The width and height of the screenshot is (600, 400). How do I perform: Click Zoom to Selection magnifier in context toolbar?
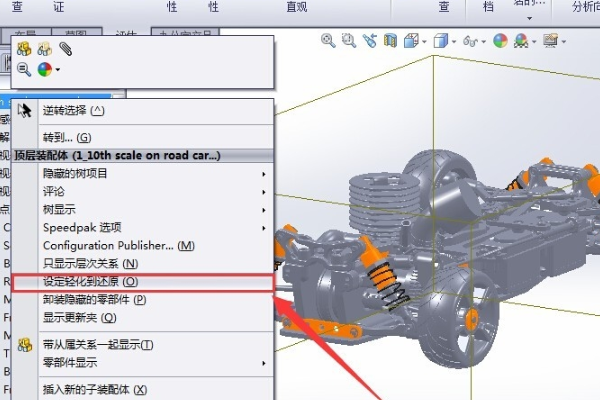[24, 70]
